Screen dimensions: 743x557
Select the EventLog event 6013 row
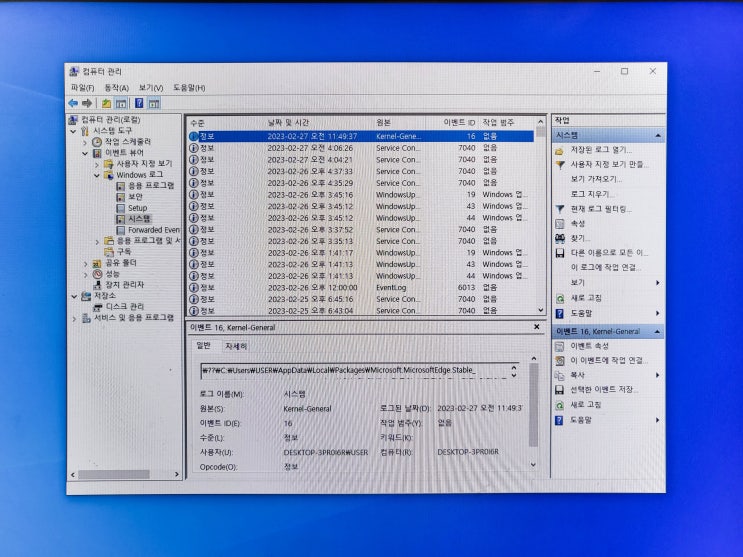click(361, 287)
